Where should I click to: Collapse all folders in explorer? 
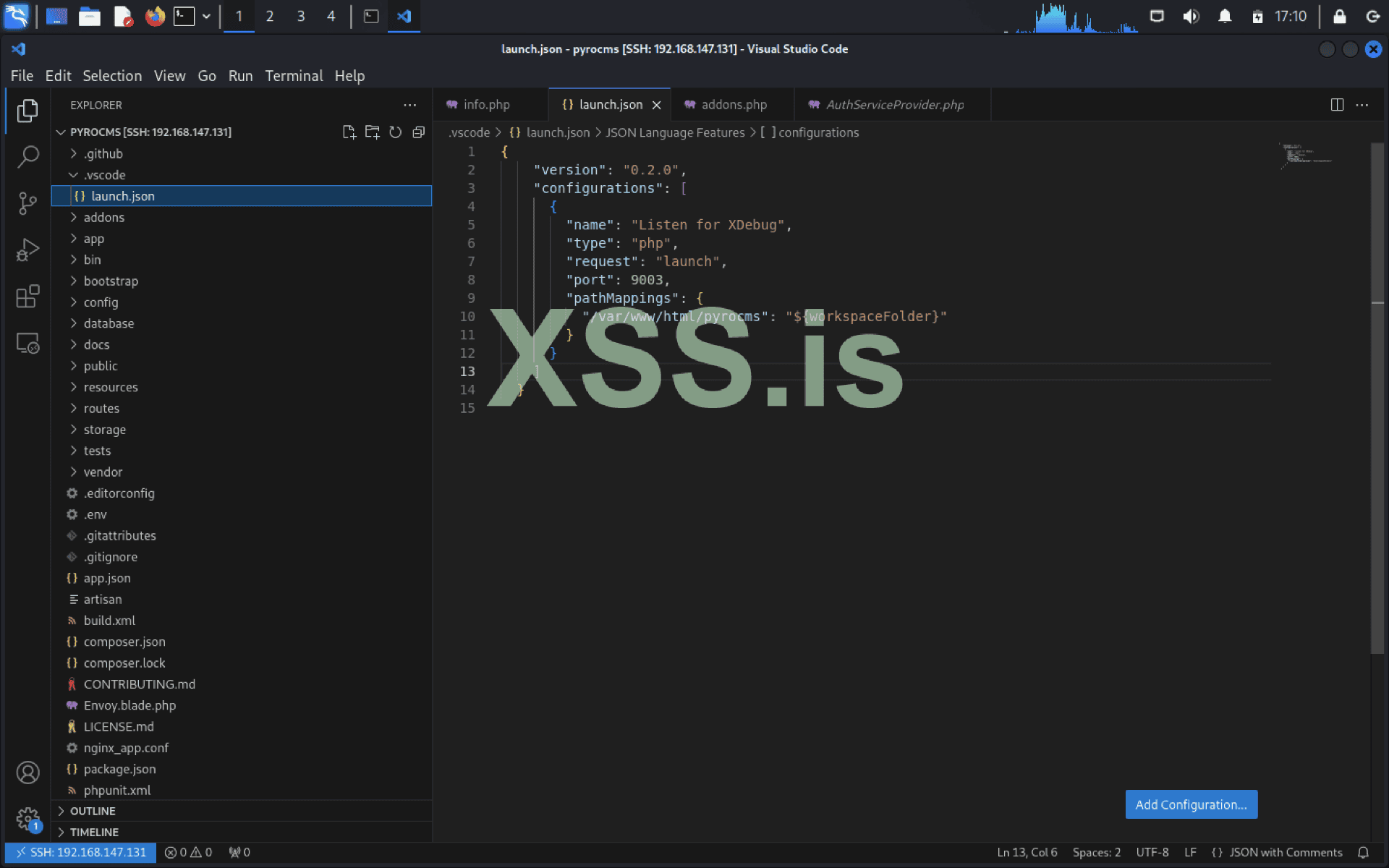[418, 132]
